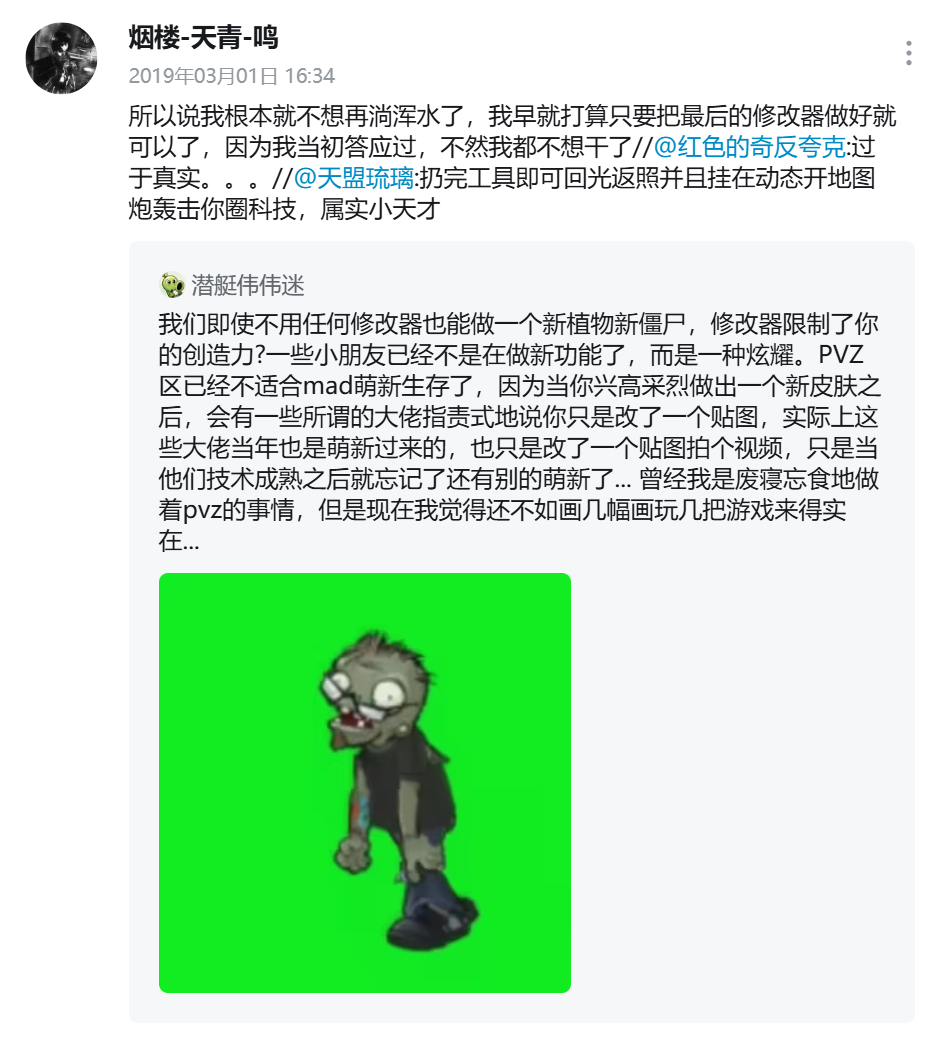Viewport: 940px width, 1037px height.
Task: Click the poster's dark profile avatar
Action: 61,58
